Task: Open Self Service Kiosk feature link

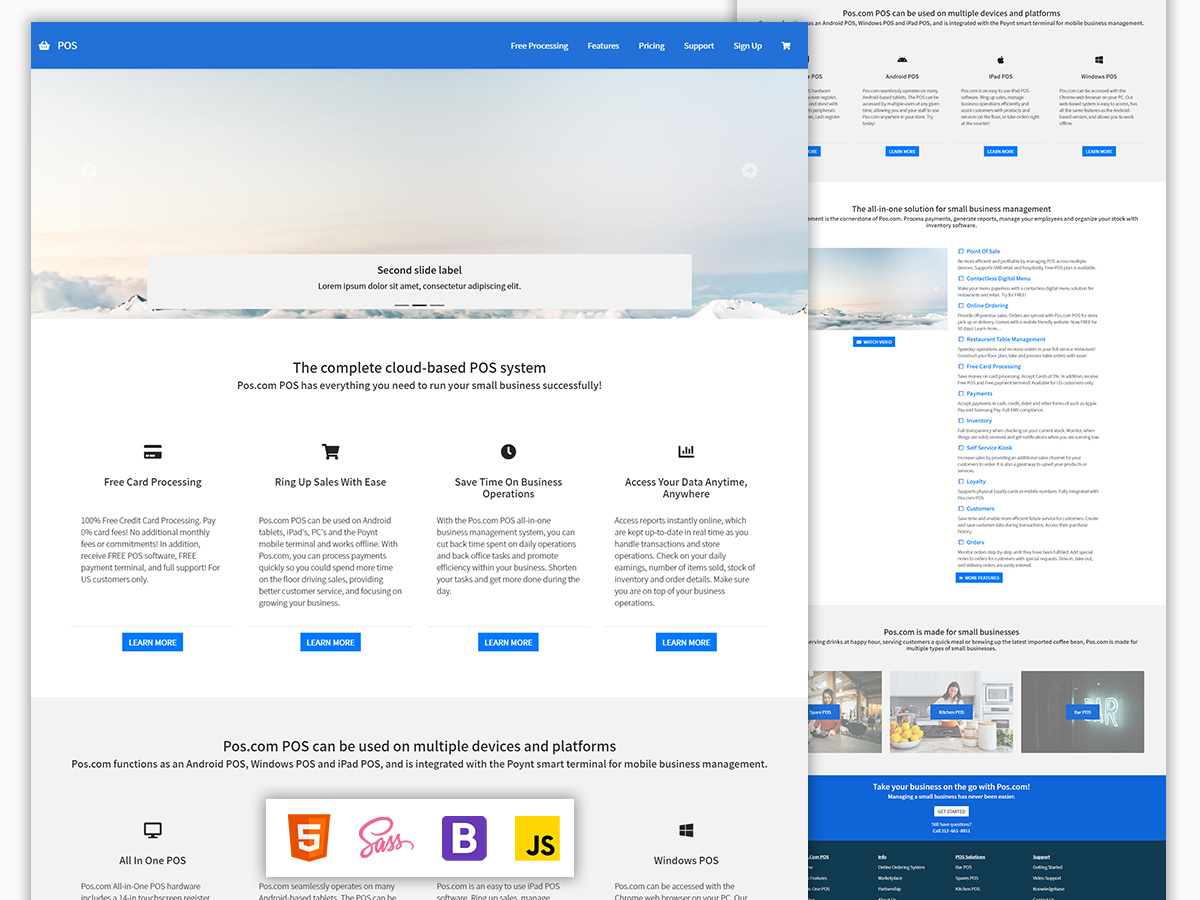Action: click(x=989, y=448)
